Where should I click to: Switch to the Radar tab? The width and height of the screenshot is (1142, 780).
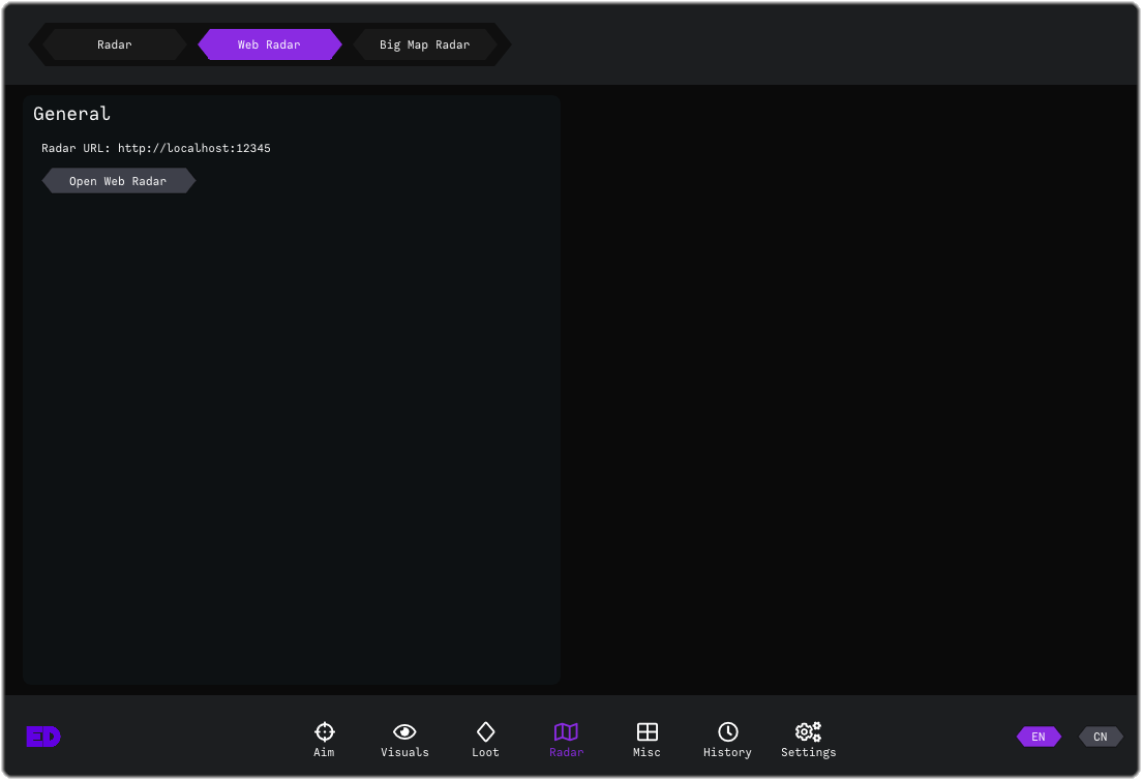[114, 45]
